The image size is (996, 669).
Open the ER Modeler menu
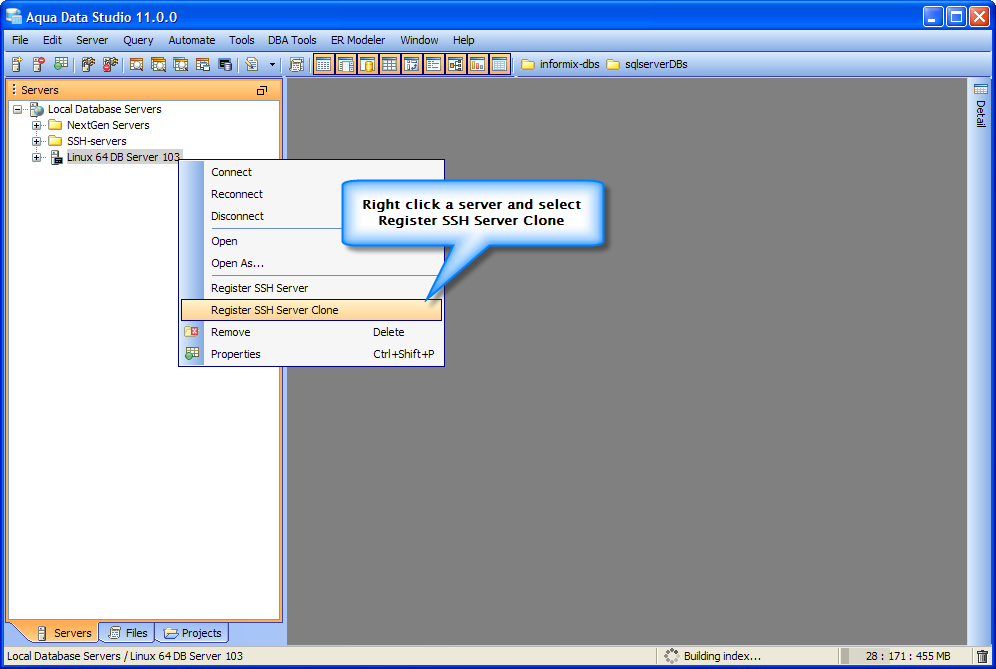358,40
